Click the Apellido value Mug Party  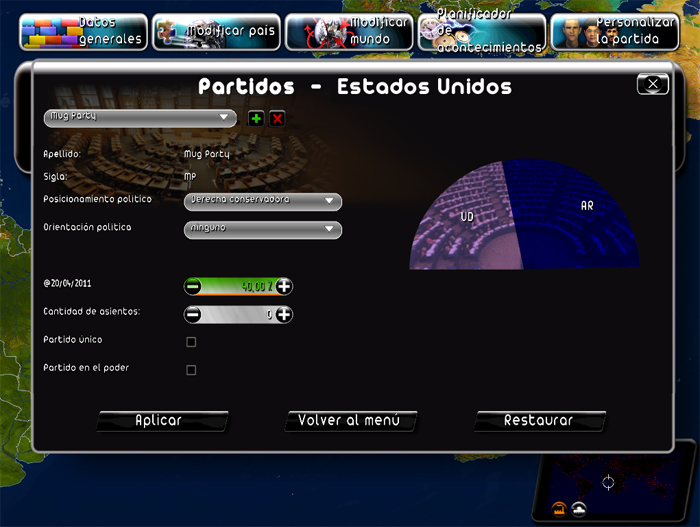207,154
